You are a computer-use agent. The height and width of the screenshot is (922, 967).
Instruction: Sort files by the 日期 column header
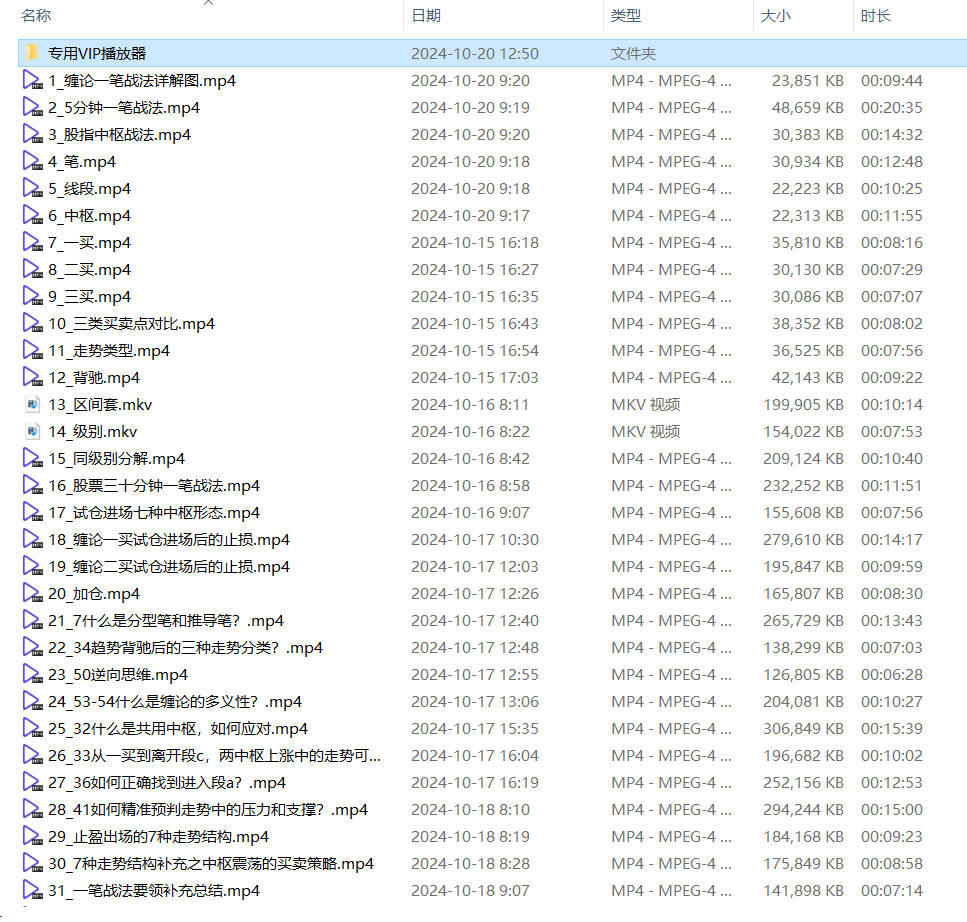[x=426, y=15]
